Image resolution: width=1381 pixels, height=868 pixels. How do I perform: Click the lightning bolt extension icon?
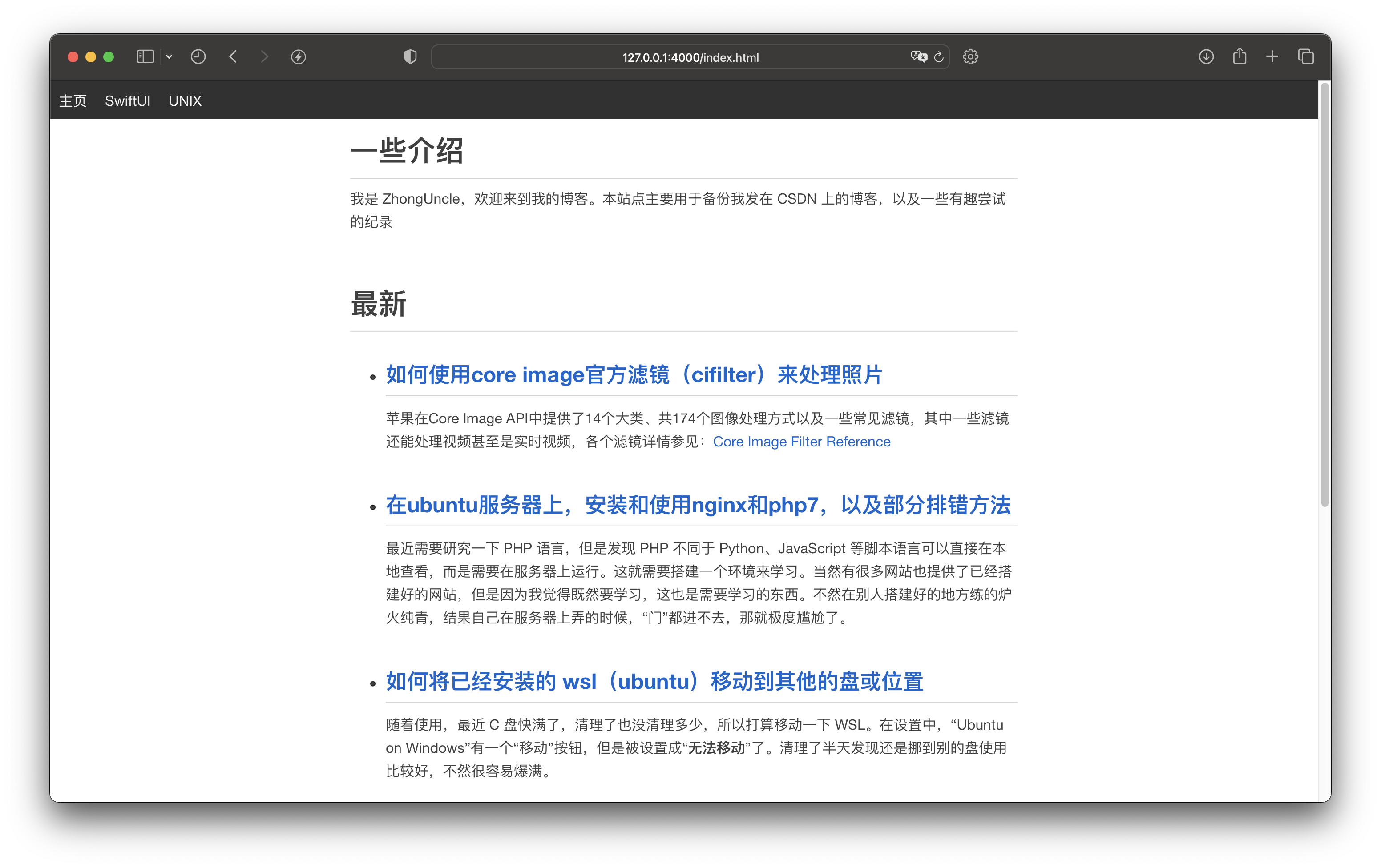(x=298, y=57)
